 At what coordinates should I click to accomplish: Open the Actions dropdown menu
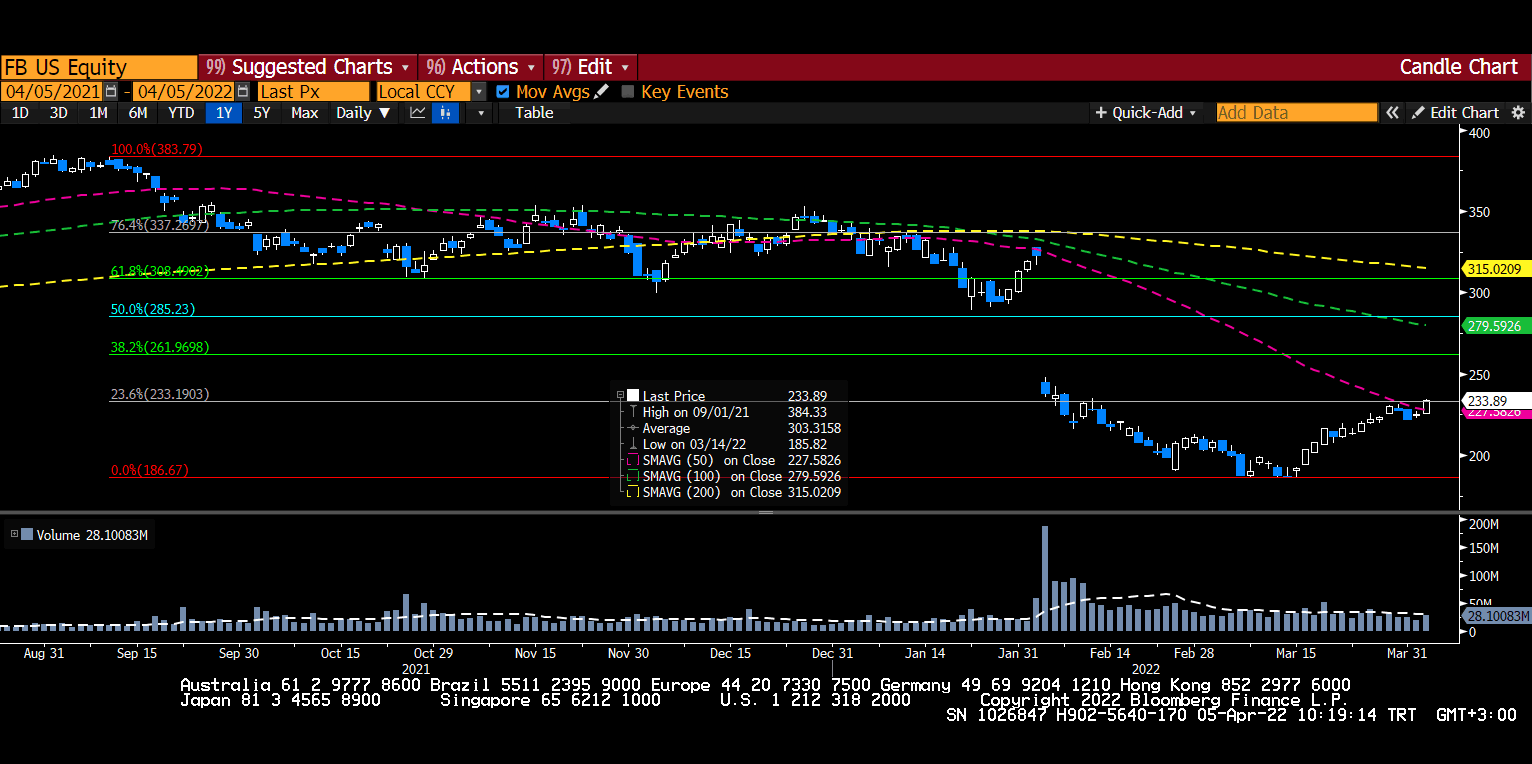click(x=483, y=67)
